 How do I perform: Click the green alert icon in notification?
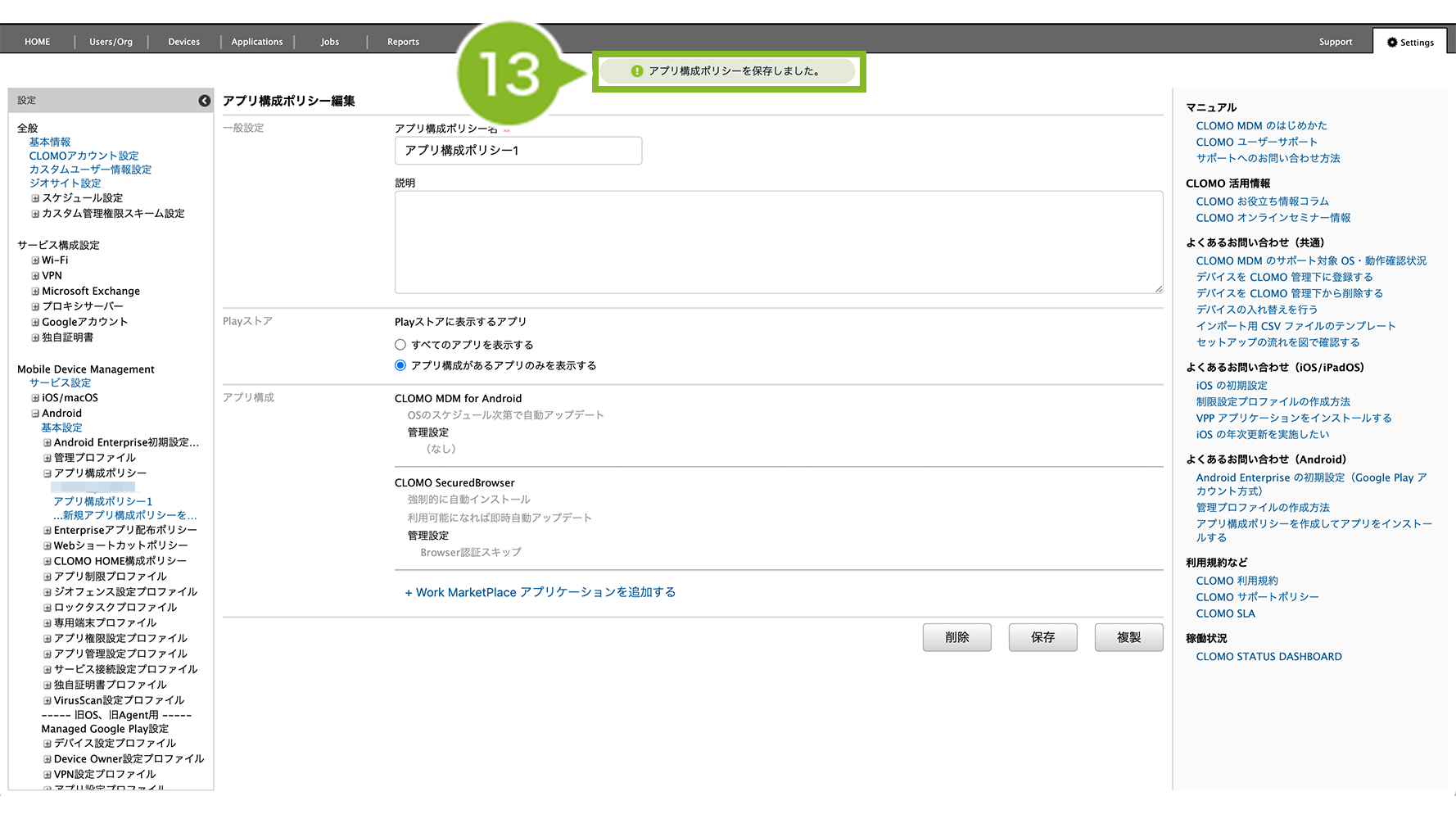(637, 71)
